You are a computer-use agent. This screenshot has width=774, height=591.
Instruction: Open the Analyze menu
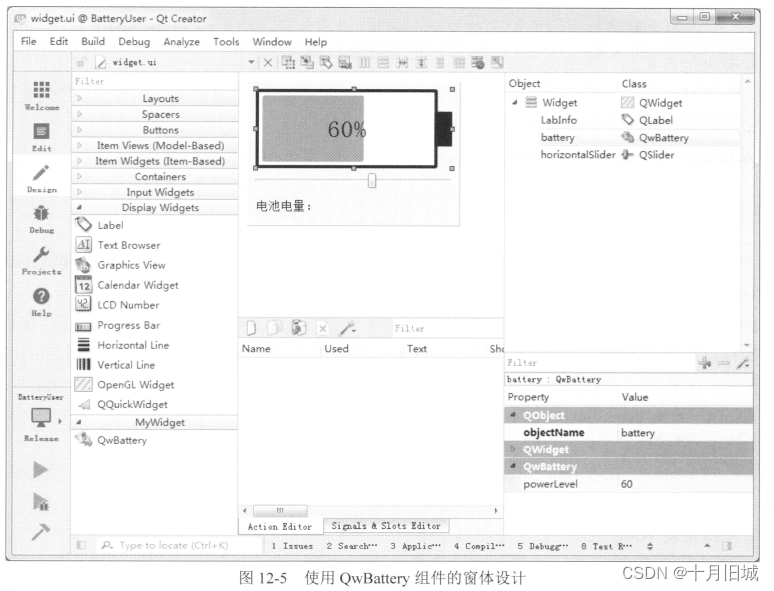tap(182, 42)
